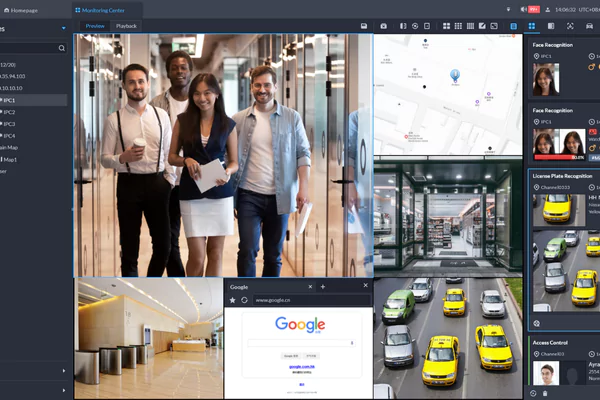Open the title bar dropdown arrow menu
The height and width of the screenshot is (400, 600).
click(x=510, y=9)
